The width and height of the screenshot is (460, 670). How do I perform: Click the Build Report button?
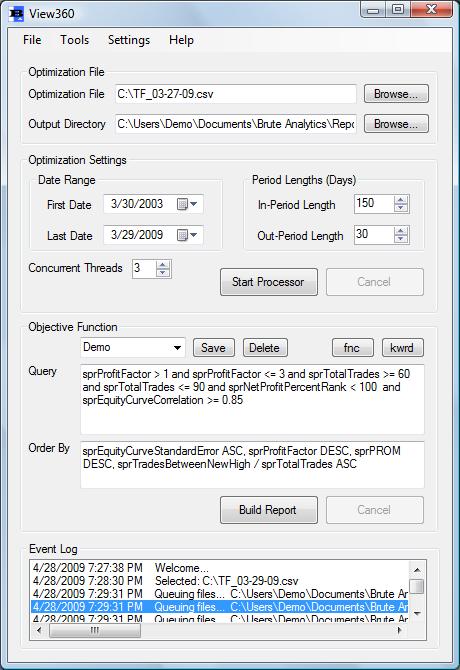[x=269, y=510]
